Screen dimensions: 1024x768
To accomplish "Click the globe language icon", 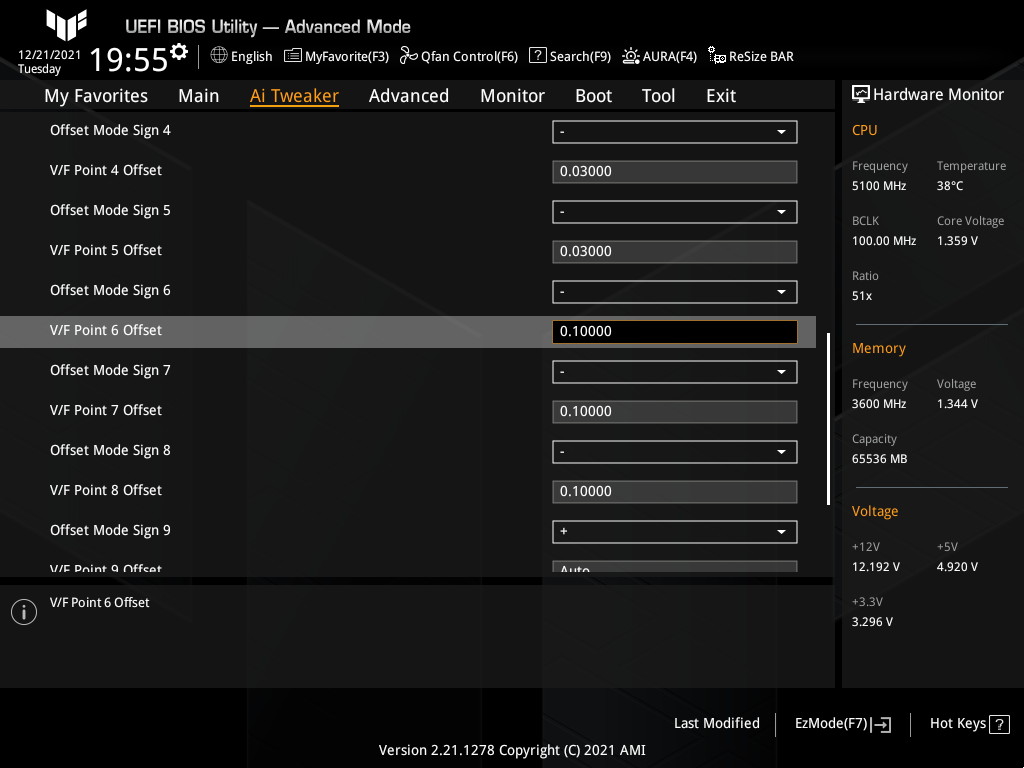I will [219, 56].
